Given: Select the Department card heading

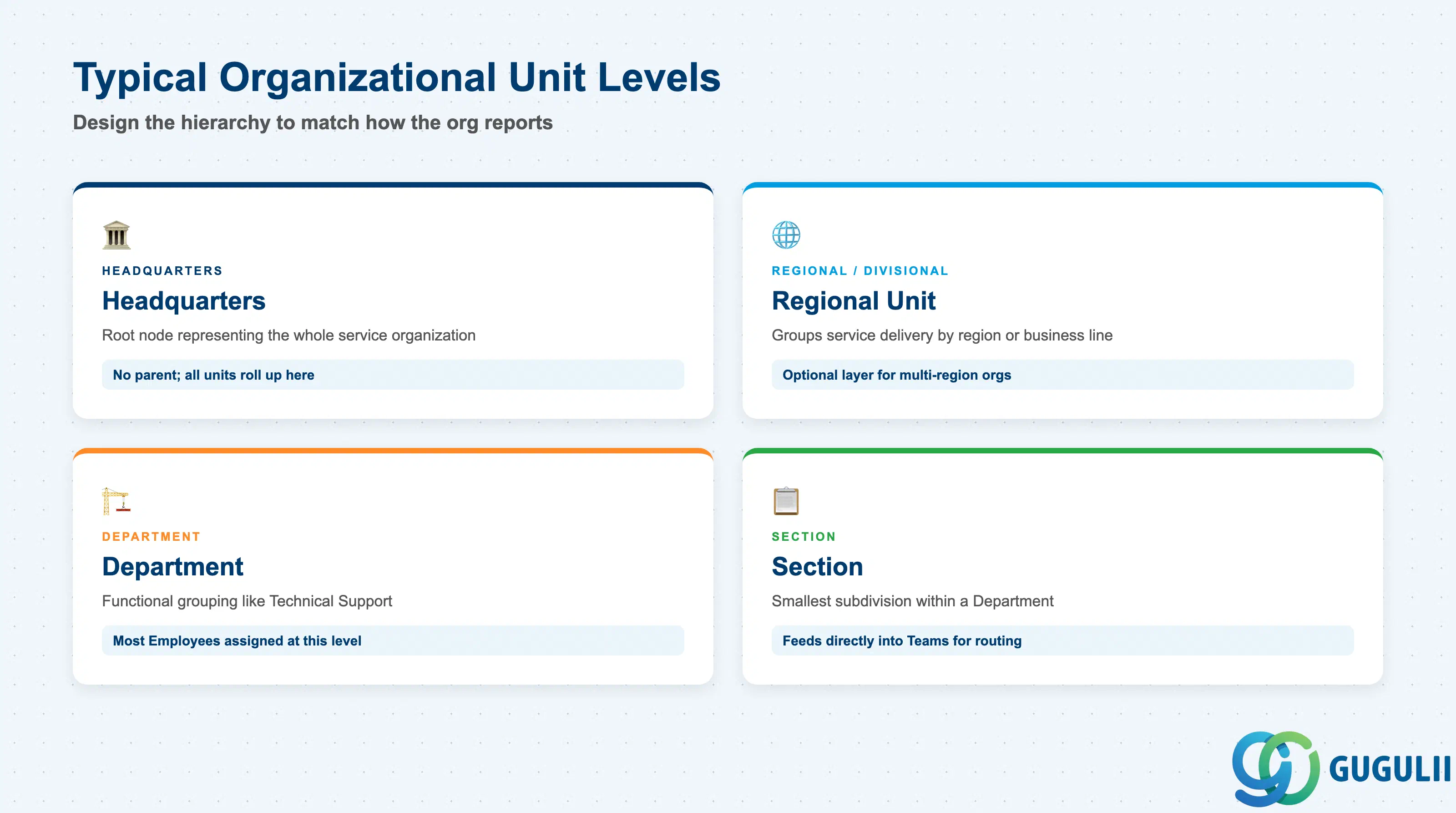Looking at the screenshot, I should (x=172, y=566).
